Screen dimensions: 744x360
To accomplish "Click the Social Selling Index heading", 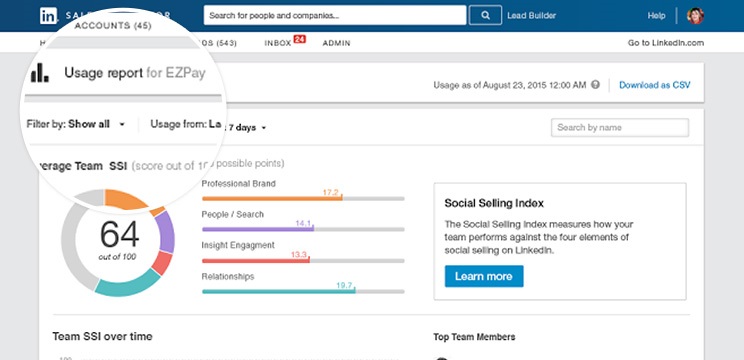I will [494, 203].
